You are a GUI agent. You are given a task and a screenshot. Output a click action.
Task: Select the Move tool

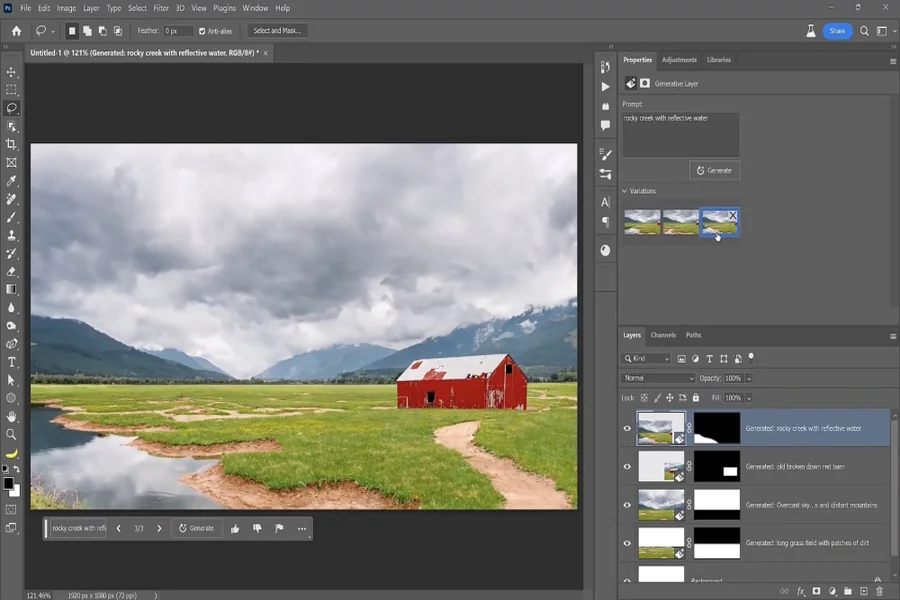pos(12,72)
